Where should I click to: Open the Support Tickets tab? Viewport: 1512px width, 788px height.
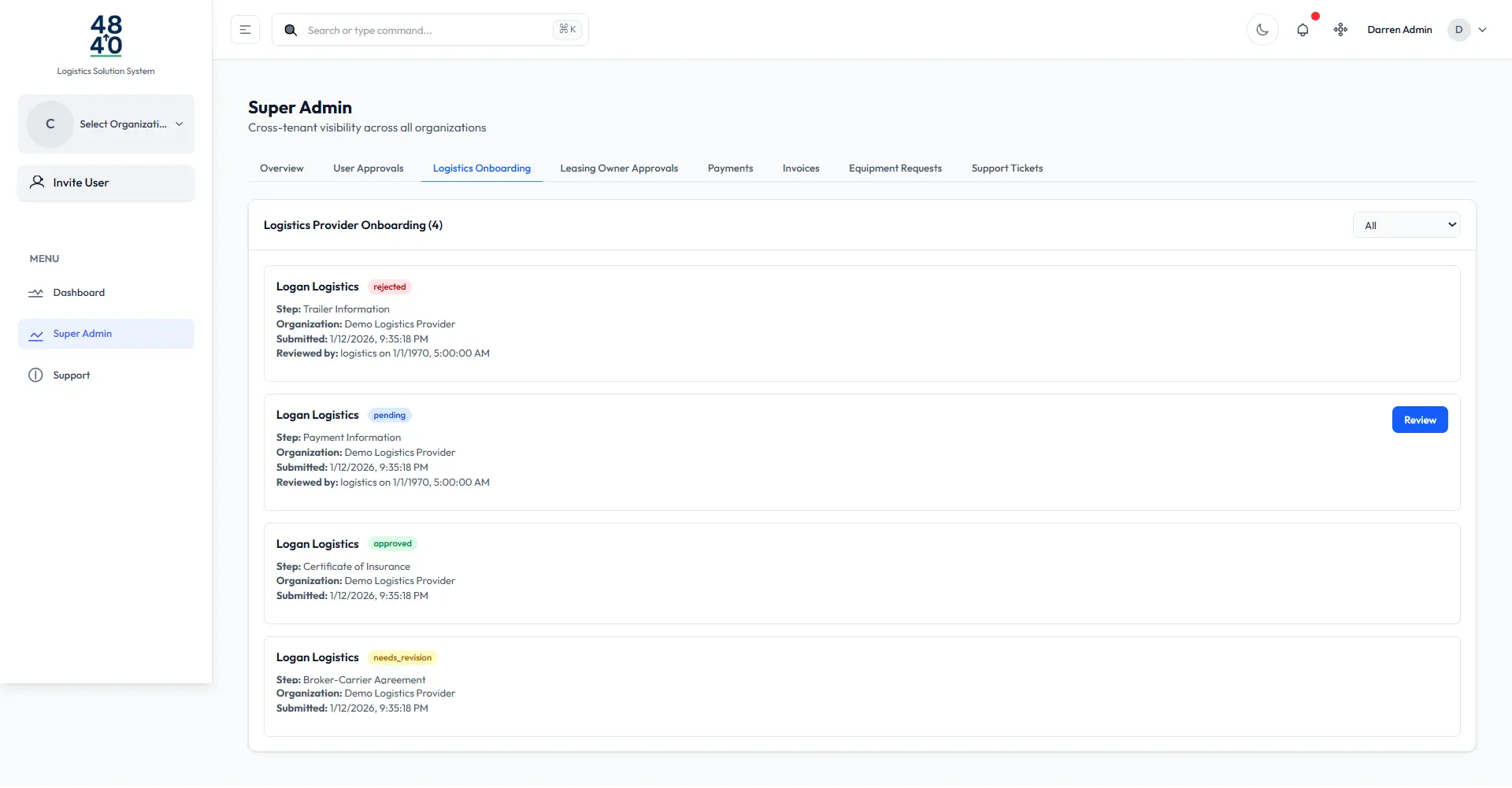pos(1006,168)
